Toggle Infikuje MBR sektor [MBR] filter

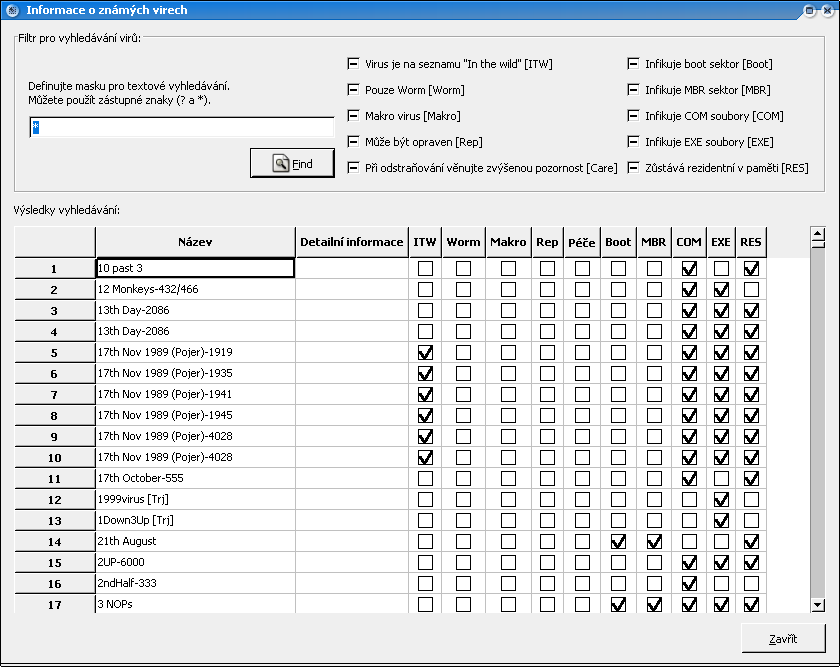coord(633,89)
